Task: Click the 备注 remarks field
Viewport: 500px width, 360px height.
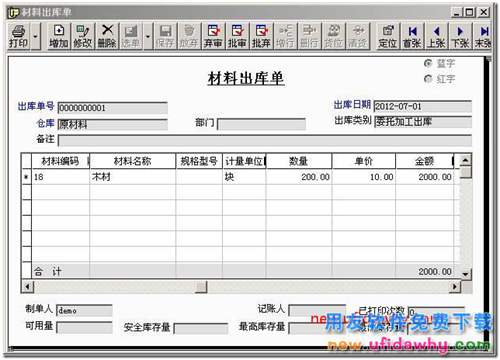Action: pos(265,140)
